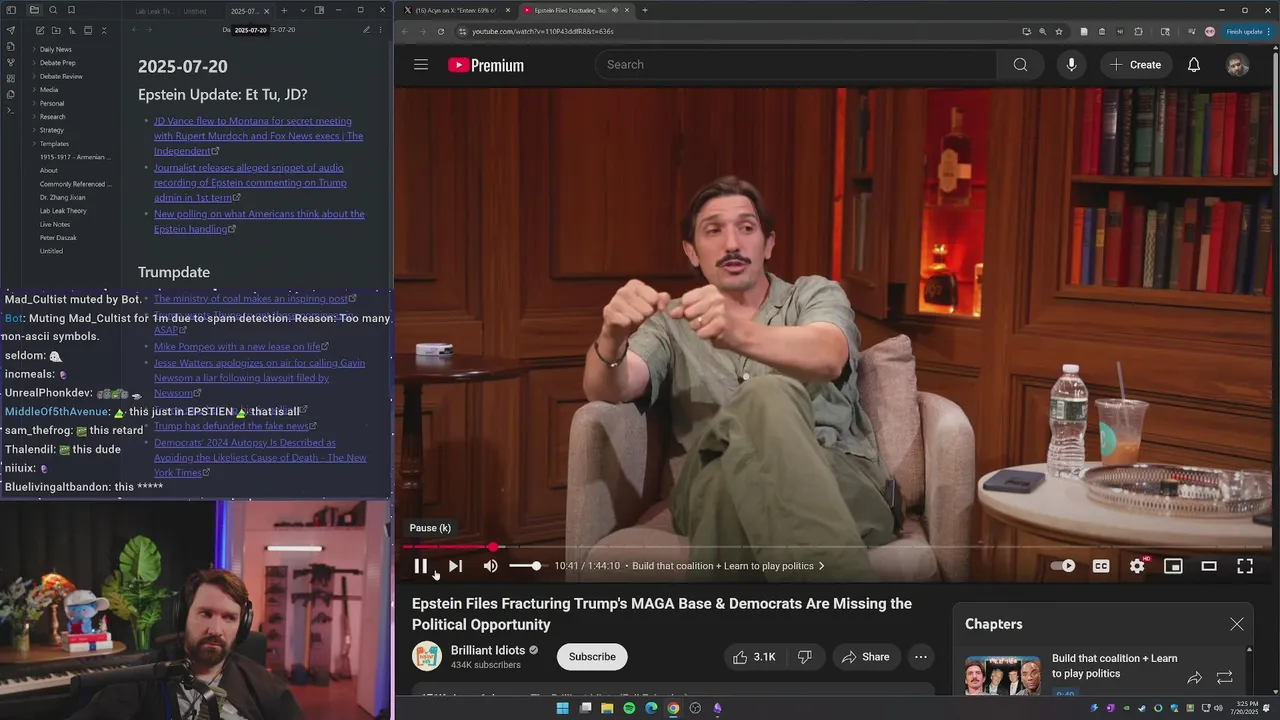Close the Chapters panel
Screen dimensions: 1280x720
point(1237,624)
